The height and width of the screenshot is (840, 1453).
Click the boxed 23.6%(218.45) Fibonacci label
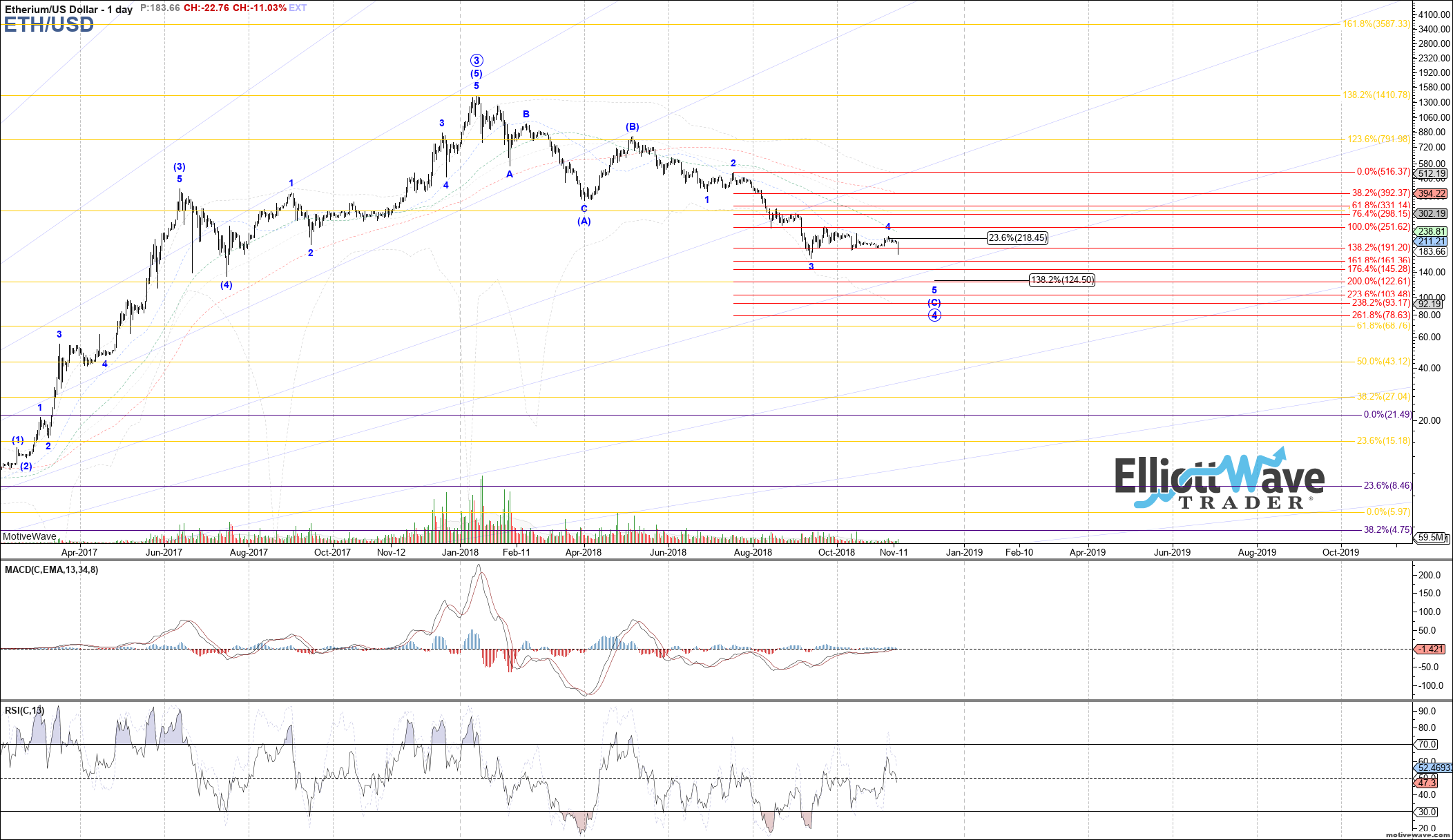(1017, 238)
